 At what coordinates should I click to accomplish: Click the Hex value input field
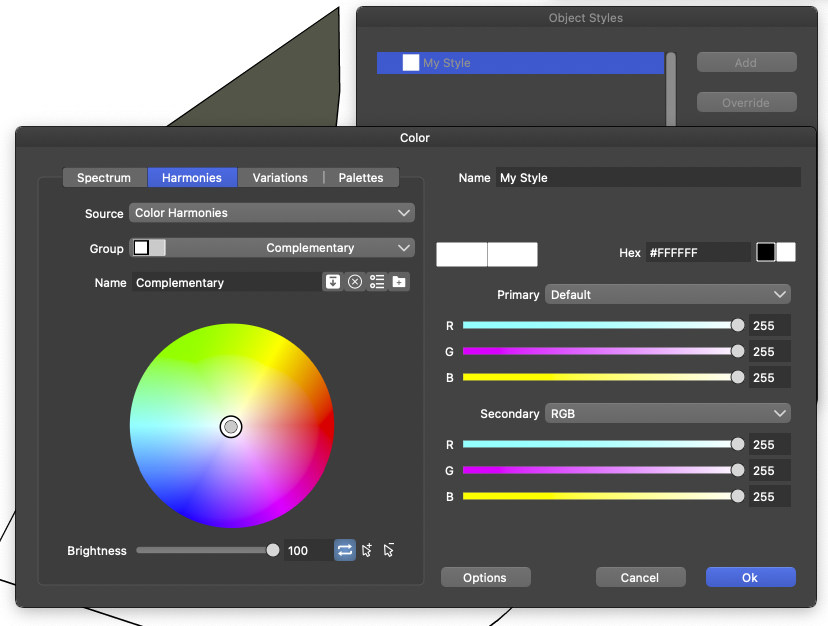tap(697, 253)
